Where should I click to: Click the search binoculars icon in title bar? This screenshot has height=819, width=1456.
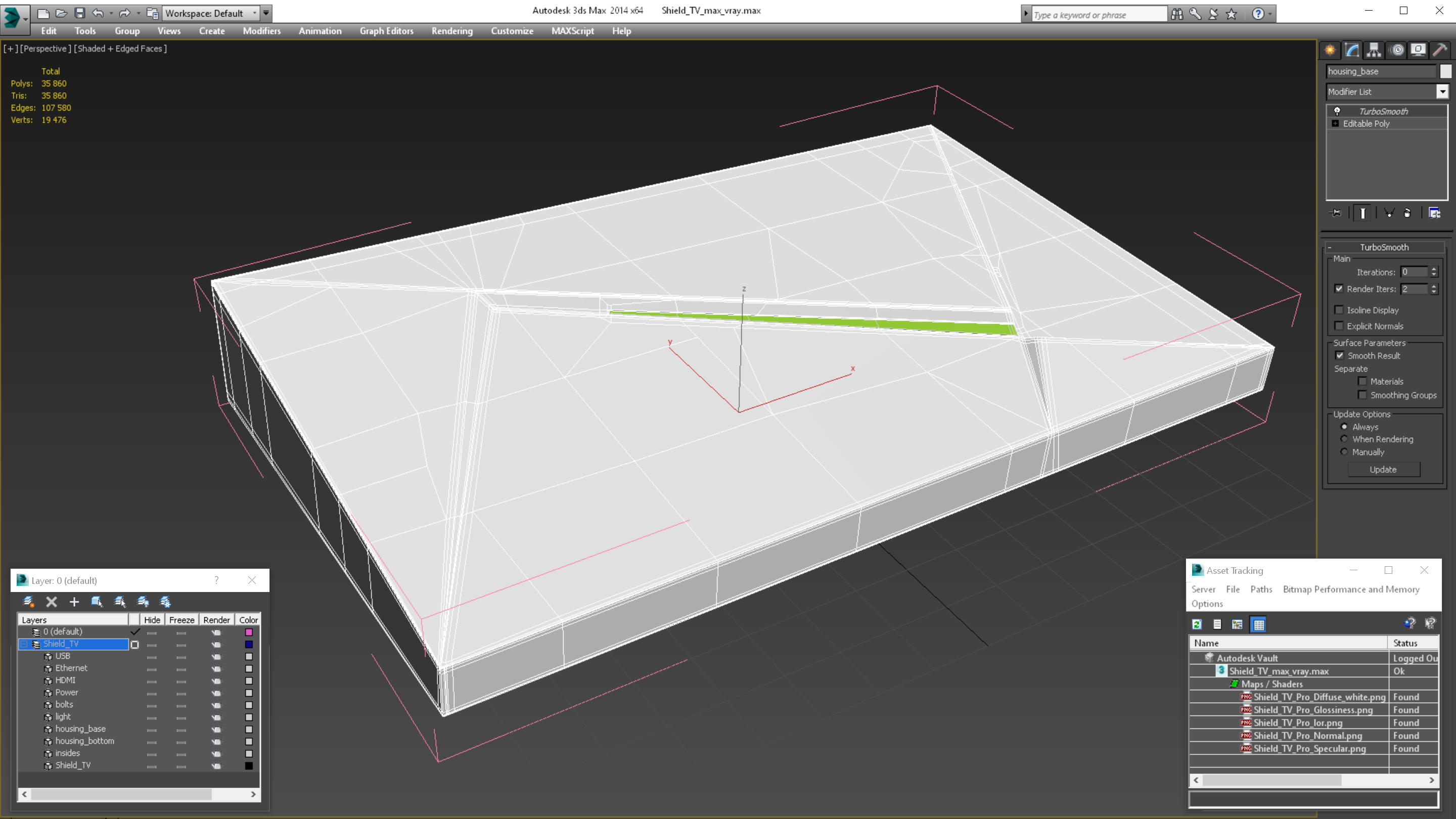tap(1177, 14)
